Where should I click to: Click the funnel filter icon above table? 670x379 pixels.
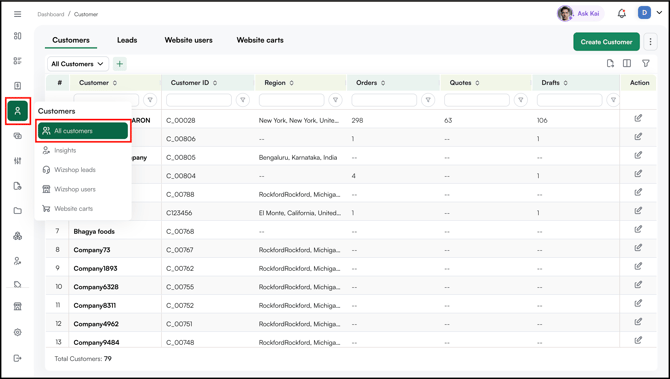tap(646, 63)
